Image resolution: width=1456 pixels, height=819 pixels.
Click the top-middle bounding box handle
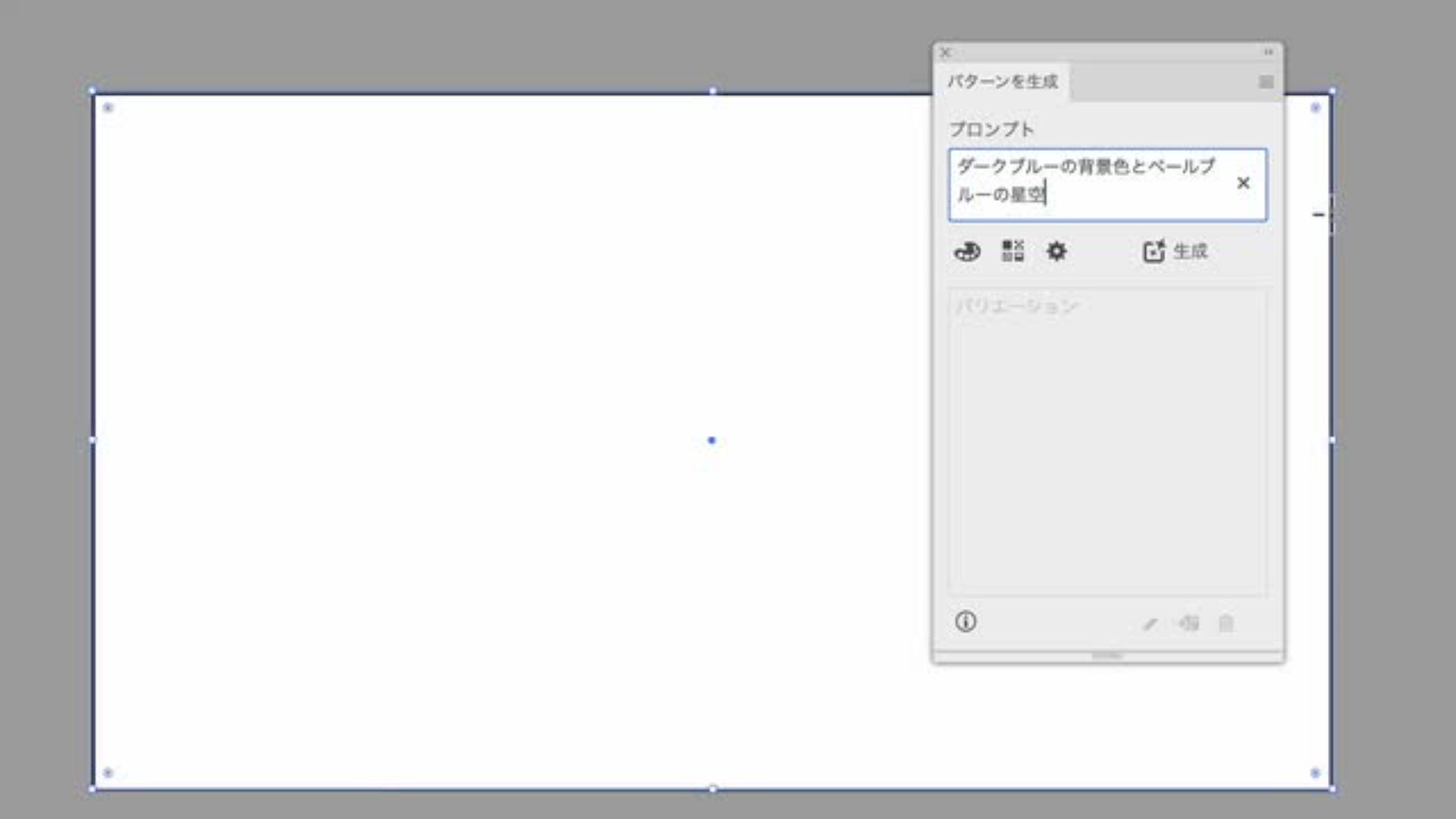[x=713, y=91]
